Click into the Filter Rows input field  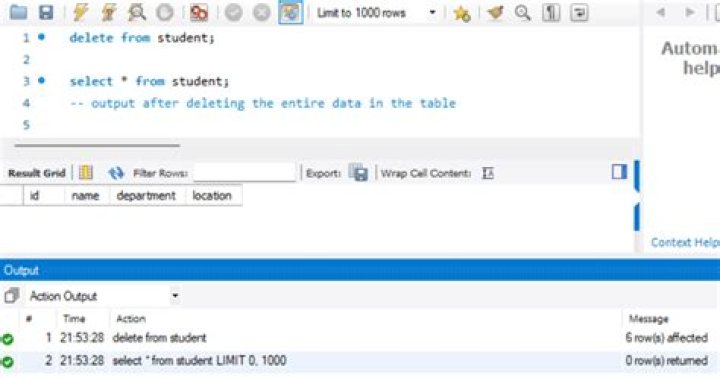[x=245, y=173]
